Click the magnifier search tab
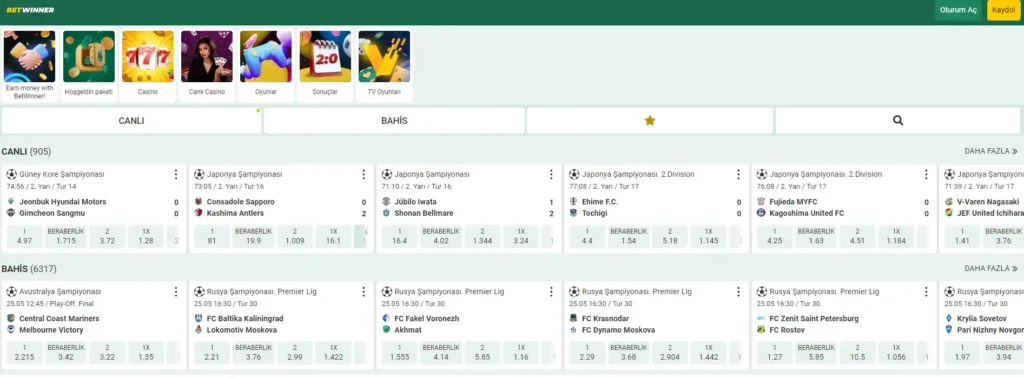 pyautogui.click(x=898, y=121)
